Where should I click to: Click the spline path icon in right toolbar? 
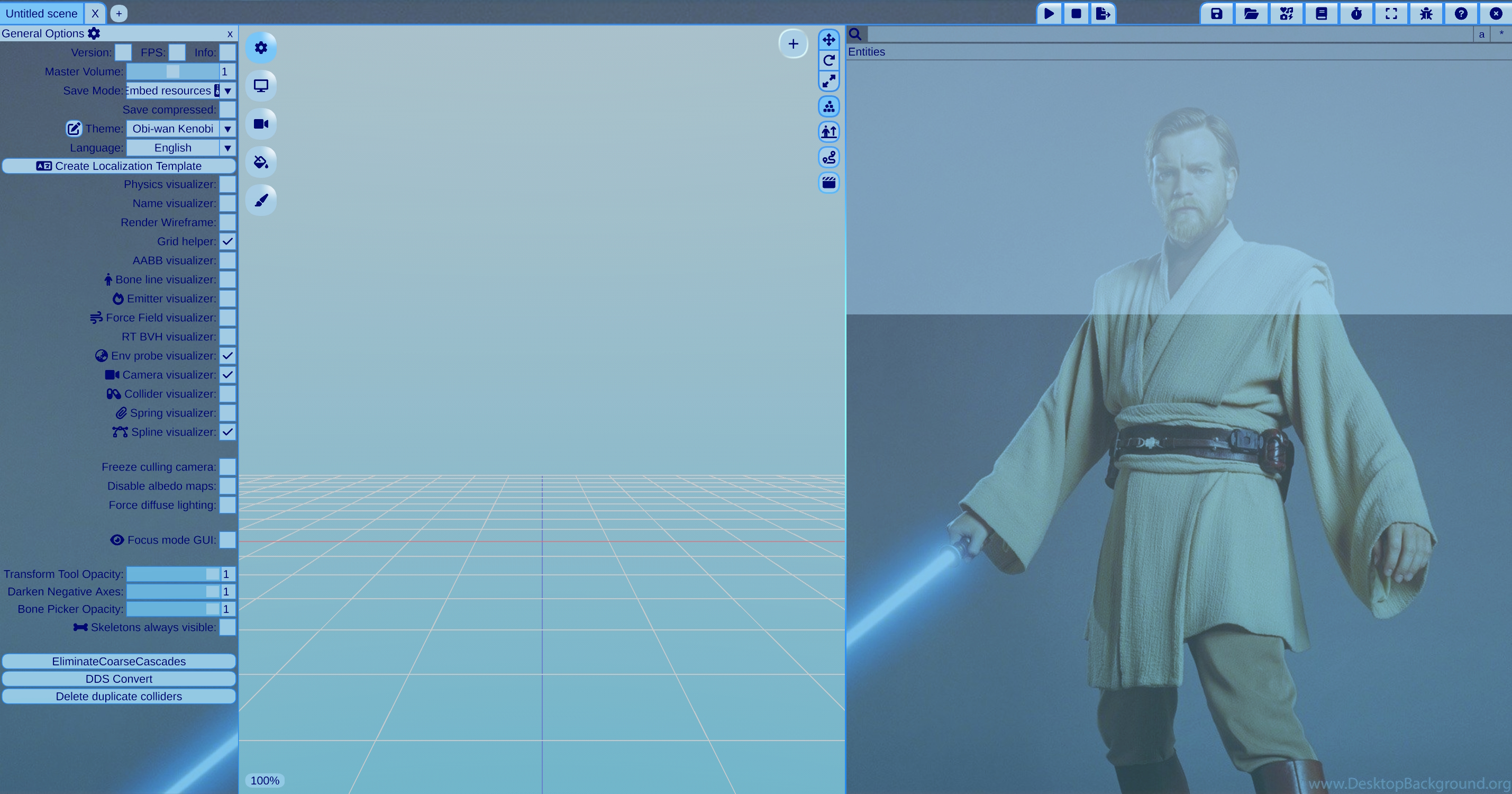point(829,157)
